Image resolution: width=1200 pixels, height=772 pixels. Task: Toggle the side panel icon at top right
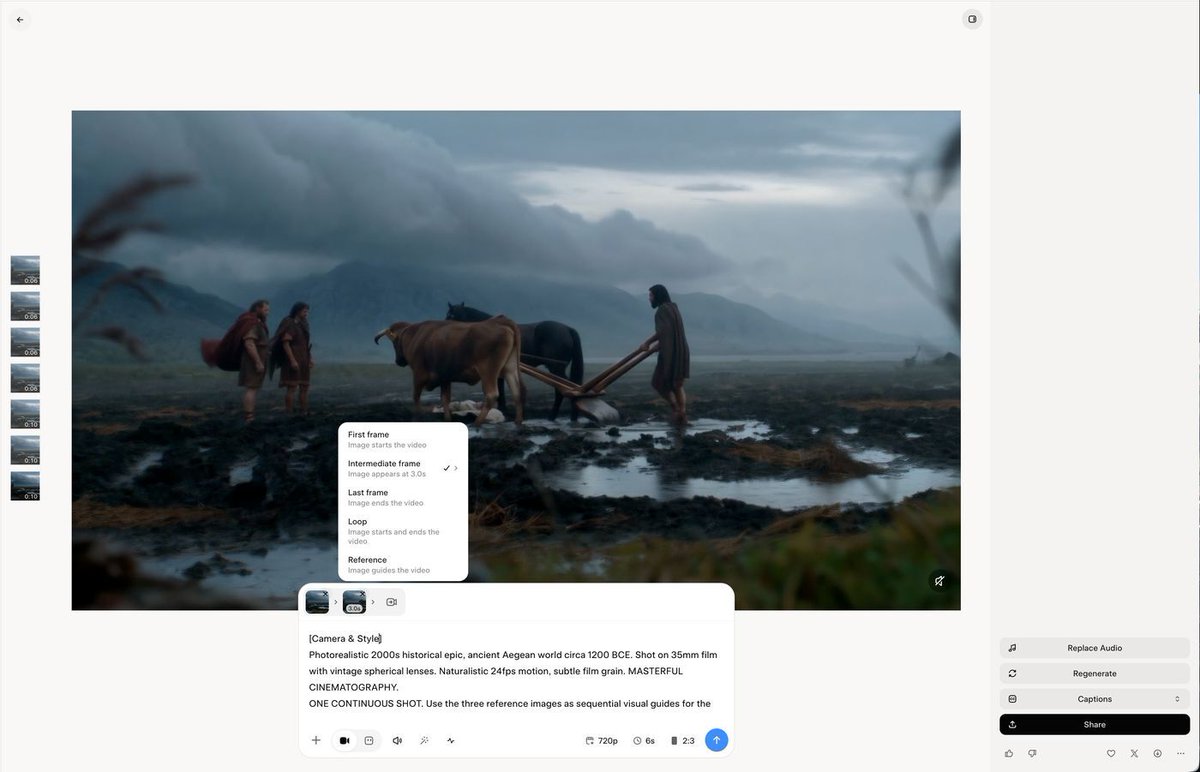[x=971, y=19]
